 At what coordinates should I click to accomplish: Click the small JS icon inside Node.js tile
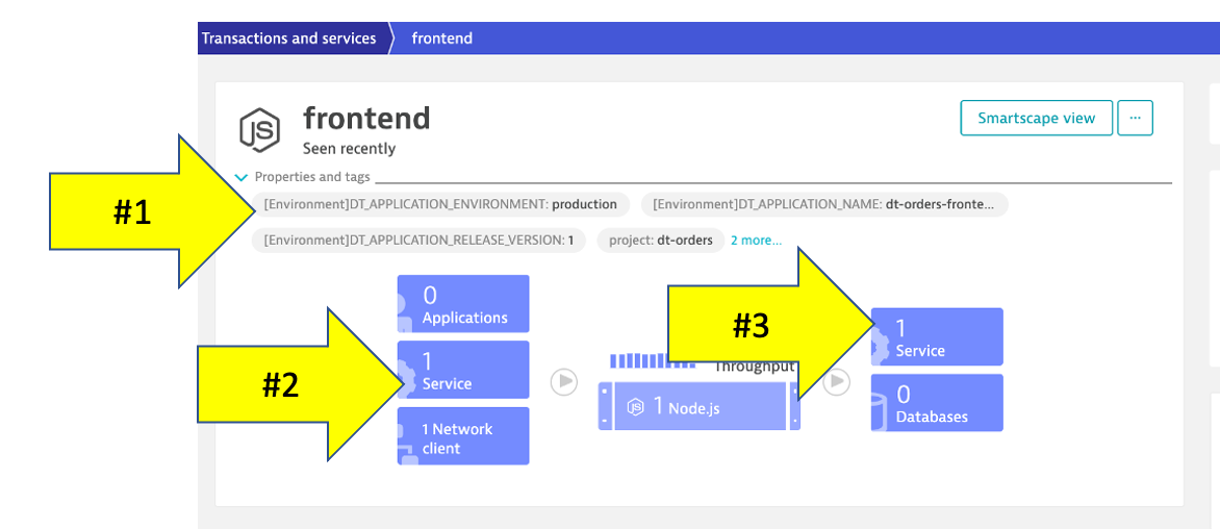(x=635, y=407)
